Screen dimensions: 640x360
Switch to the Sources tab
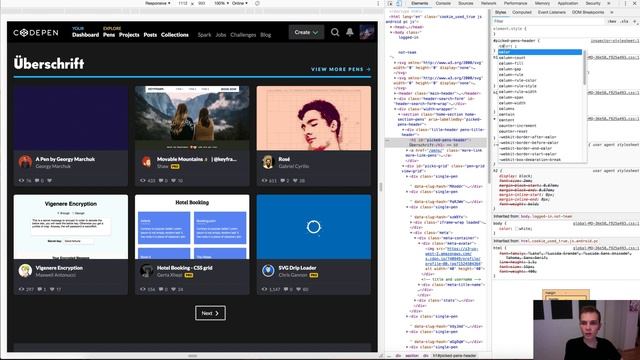pyautogui.click(x=465, y=3)
